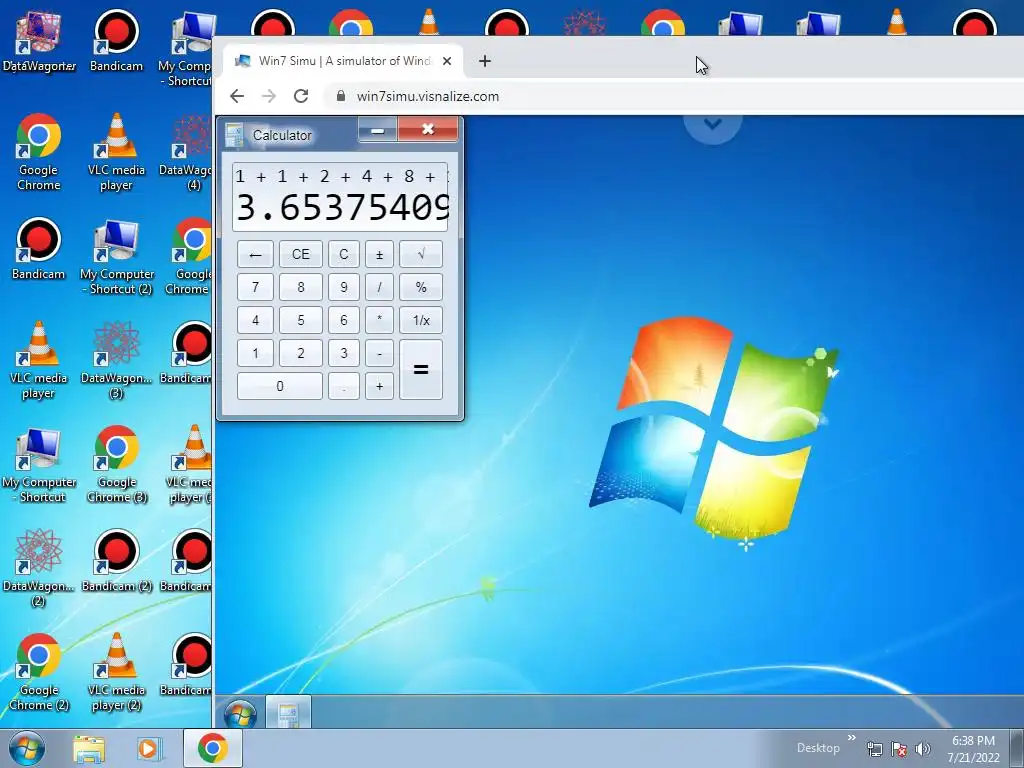Click the Desktop toolbar label on the taskbar

click(818, 748)
